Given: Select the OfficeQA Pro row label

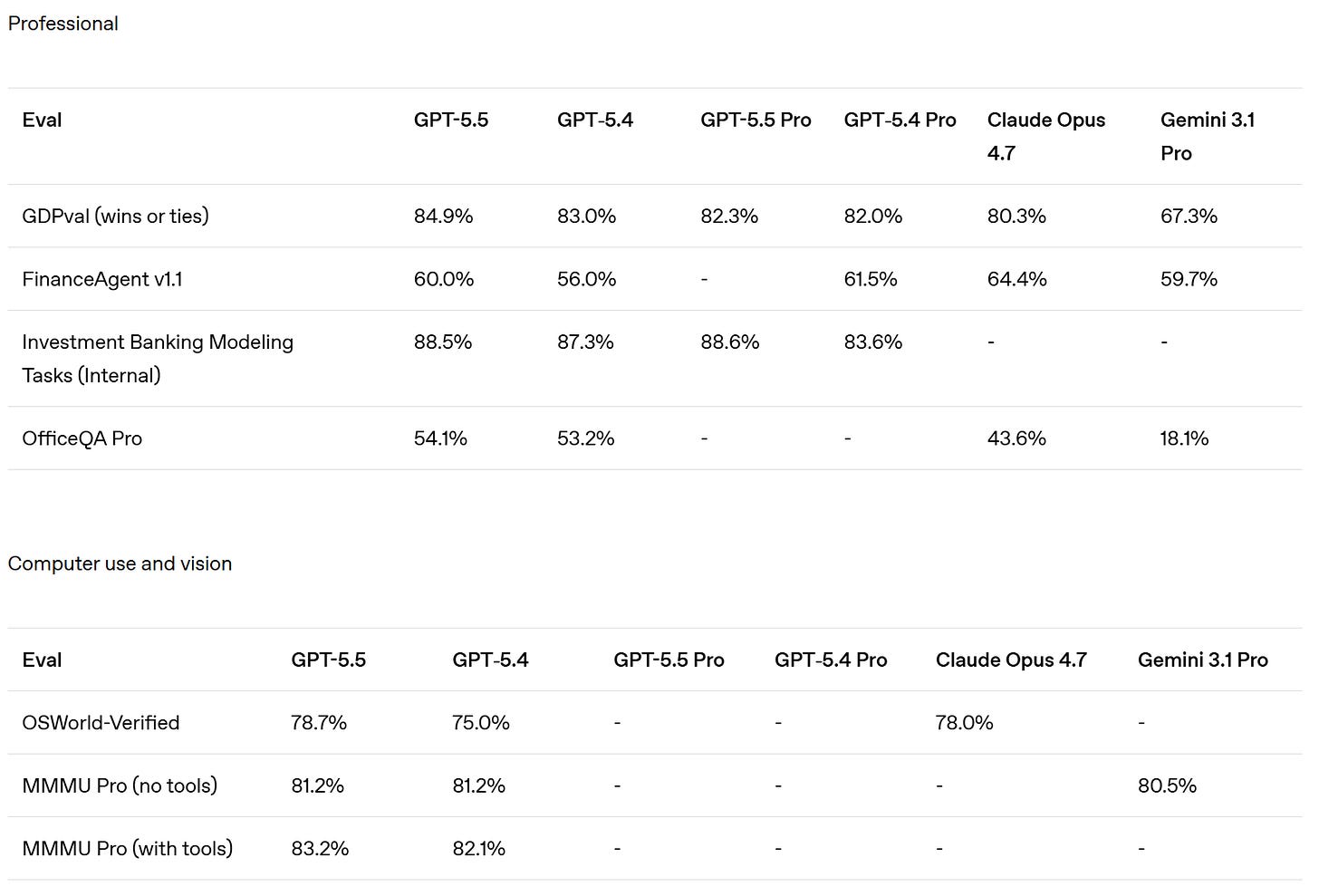Looking at the screenshot, I should click(x=82, y=438).
